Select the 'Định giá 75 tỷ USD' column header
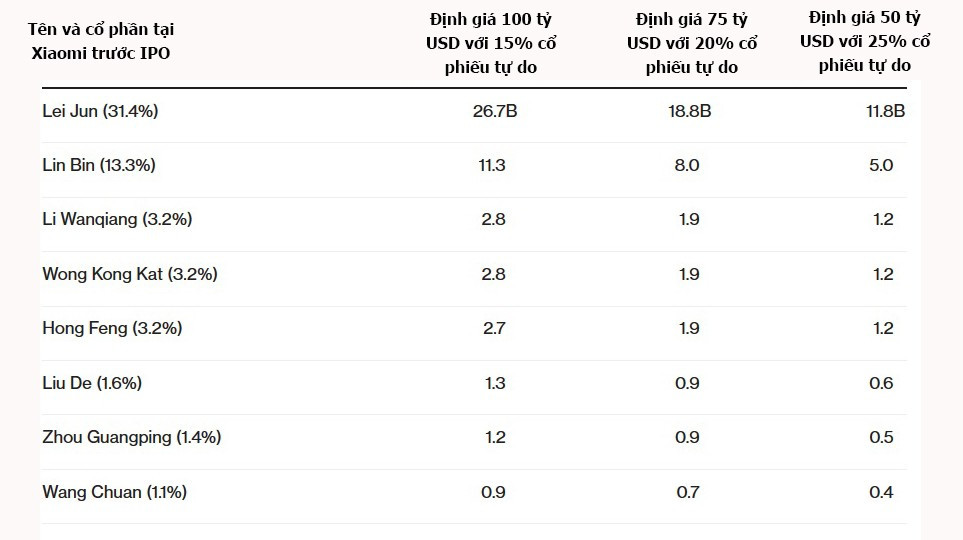The width and height of the screenshot is (963, 540). (x=692, y=43)
